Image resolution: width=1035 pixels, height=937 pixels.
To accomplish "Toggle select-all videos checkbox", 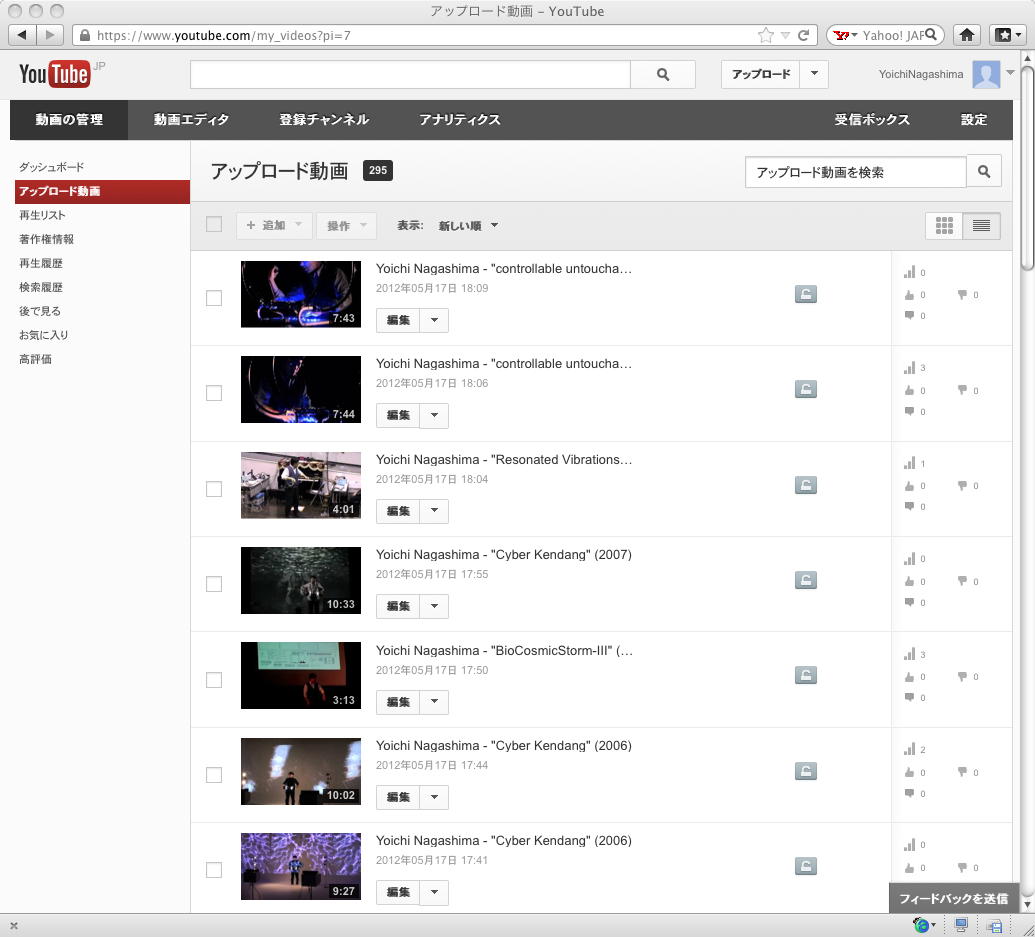I will point(214,224).
